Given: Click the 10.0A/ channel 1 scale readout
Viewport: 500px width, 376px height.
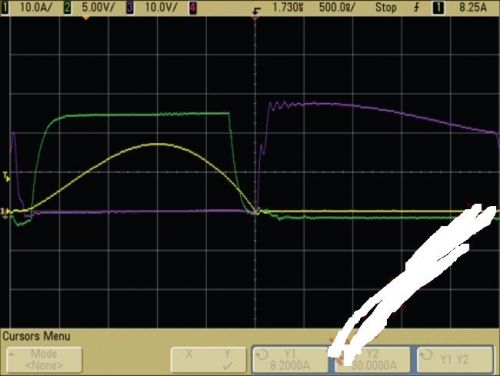Looking at the screenshot, I should pyautogui.click(x=36, y=7).
